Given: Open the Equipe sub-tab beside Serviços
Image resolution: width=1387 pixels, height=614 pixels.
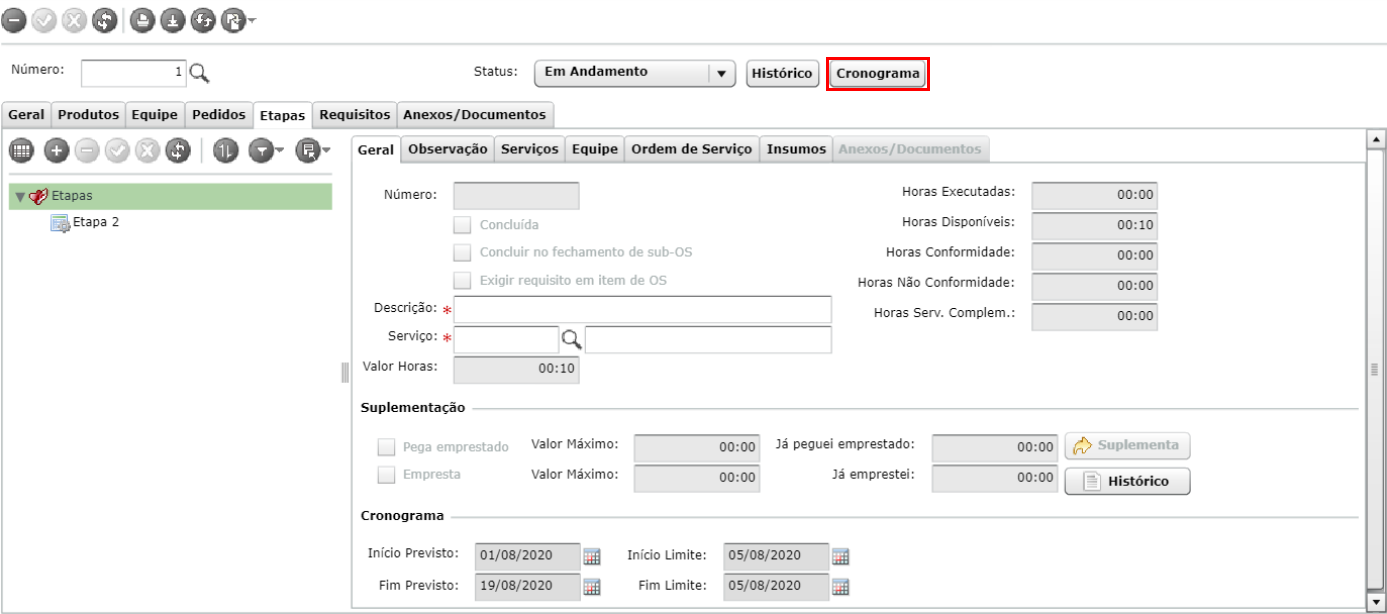Looking at the screenshot, I should coord(594,148).
